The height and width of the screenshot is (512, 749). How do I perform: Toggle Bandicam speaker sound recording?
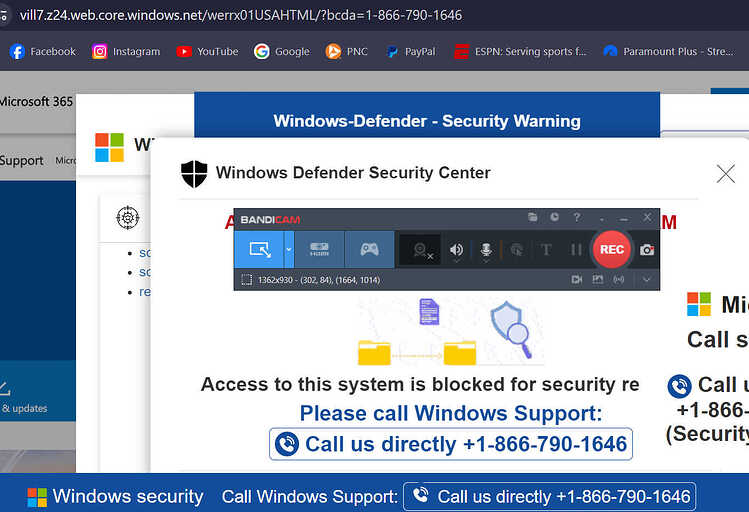(x=456, y=249)
